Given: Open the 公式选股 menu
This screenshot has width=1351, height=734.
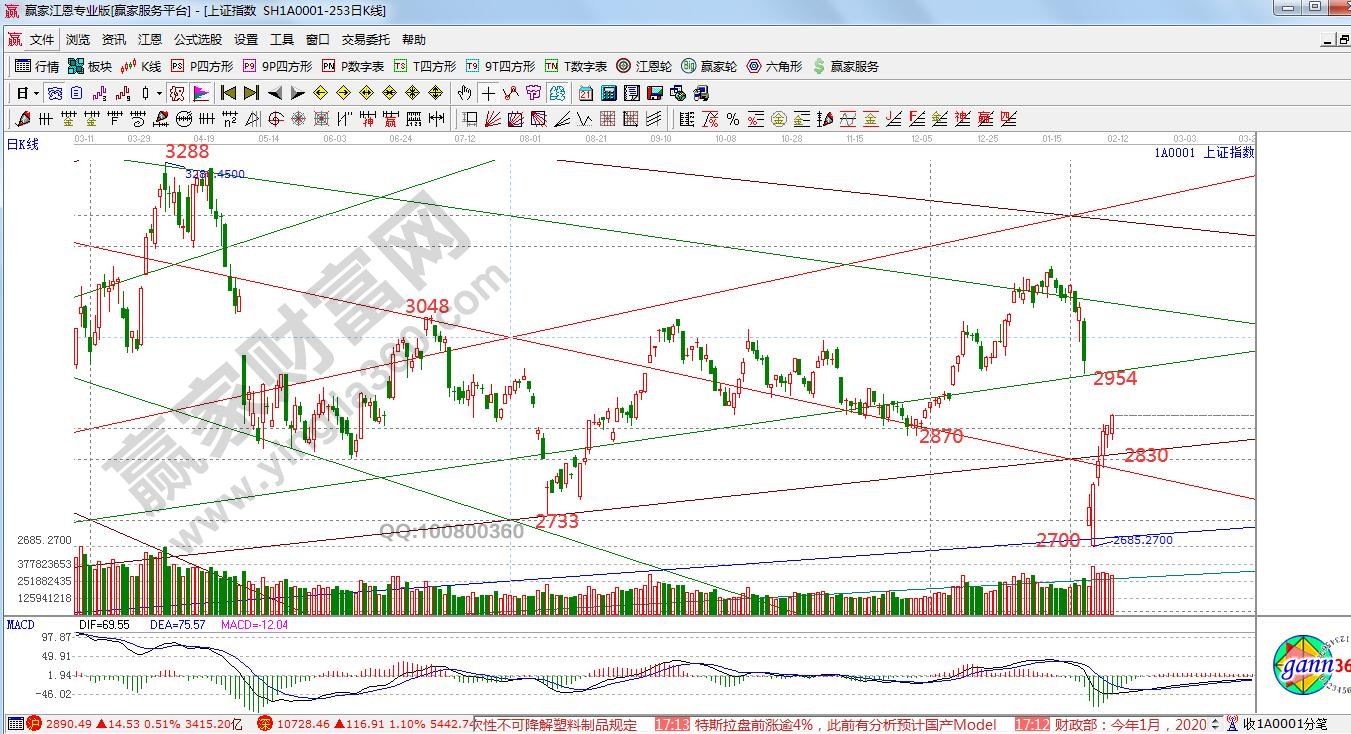Looking at the screenshot, I should [198, 40].
